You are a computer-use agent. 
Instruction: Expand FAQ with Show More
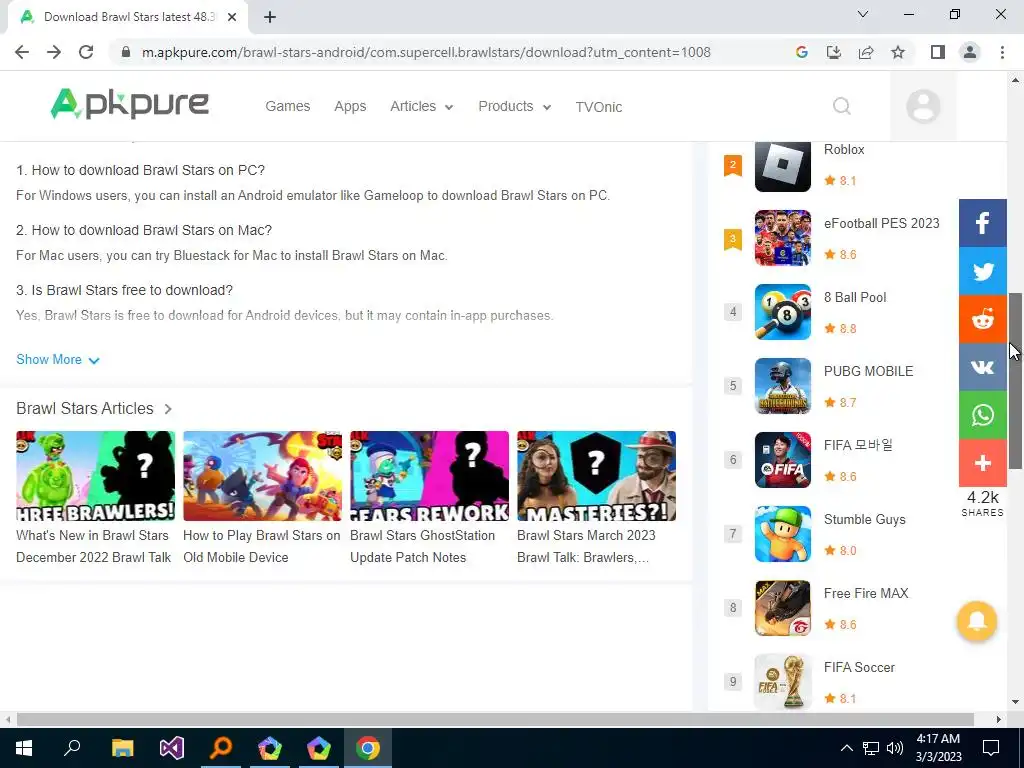(x=57, y=360)
